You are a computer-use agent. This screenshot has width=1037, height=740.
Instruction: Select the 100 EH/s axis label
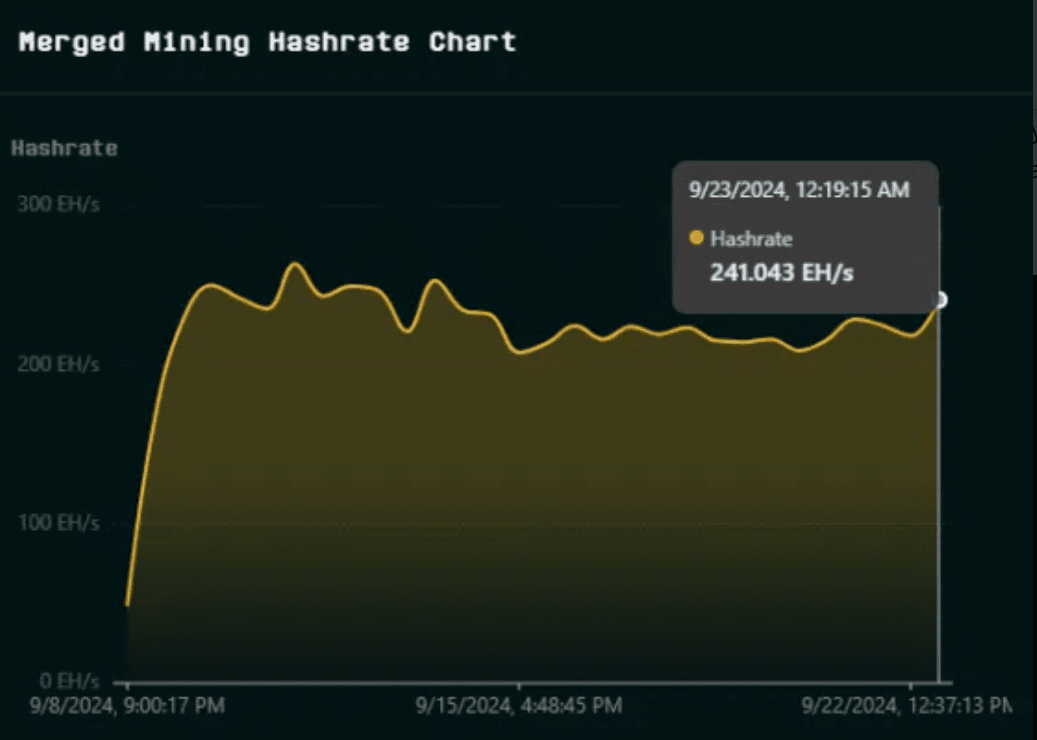58,523
